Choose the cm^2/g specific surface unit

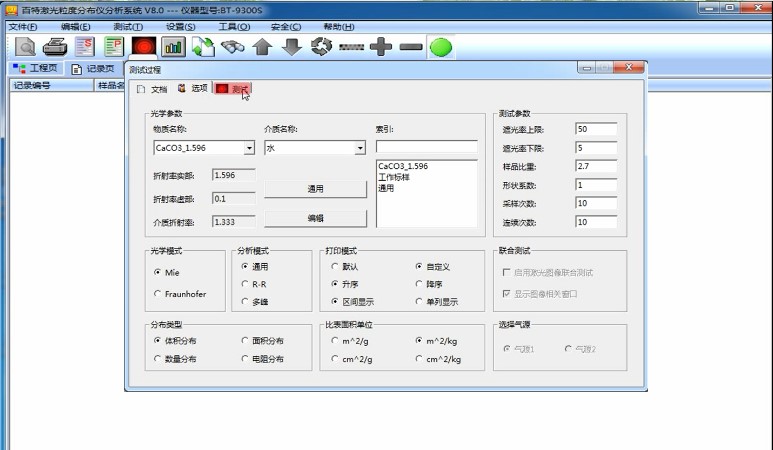[x=335, y=359]
